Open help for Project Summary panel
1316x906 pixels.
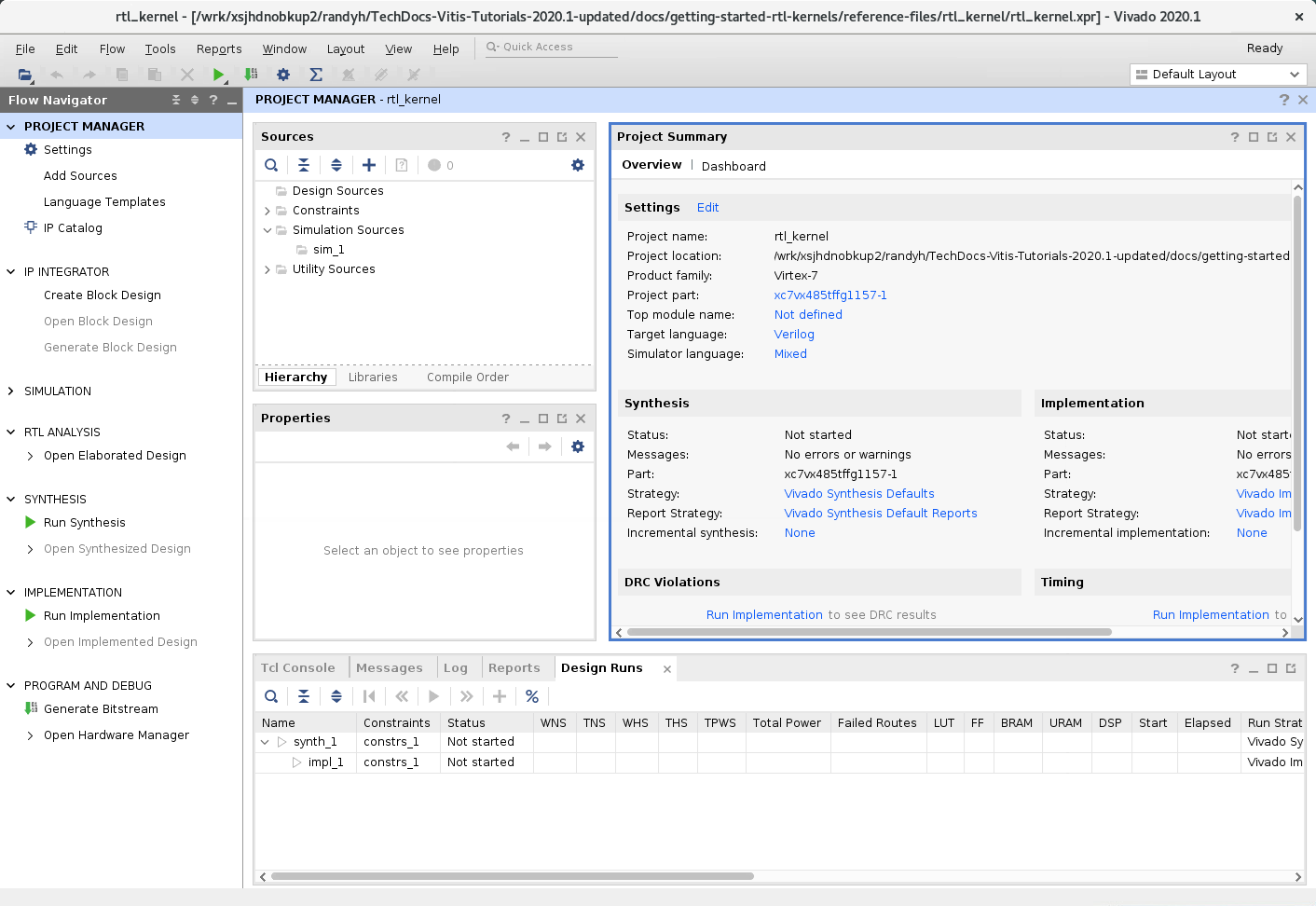(x=1235, y=137)
